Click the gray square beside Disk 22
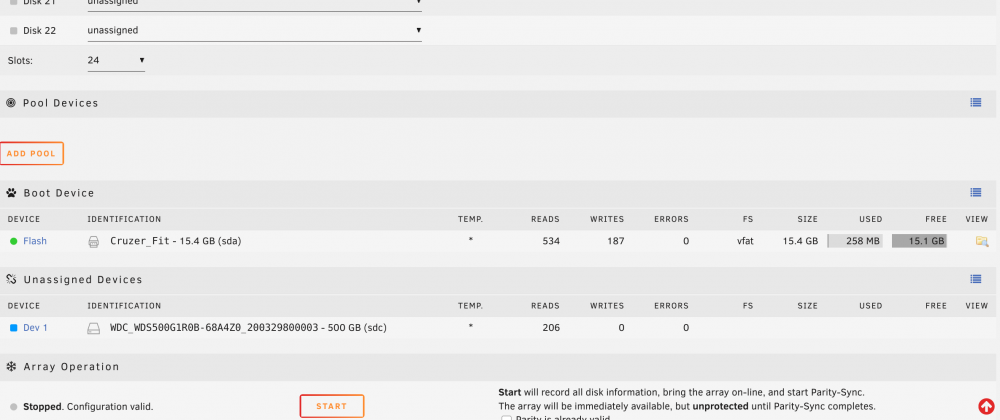Screen dimensions: 1000x420 [x=13, y=31]
